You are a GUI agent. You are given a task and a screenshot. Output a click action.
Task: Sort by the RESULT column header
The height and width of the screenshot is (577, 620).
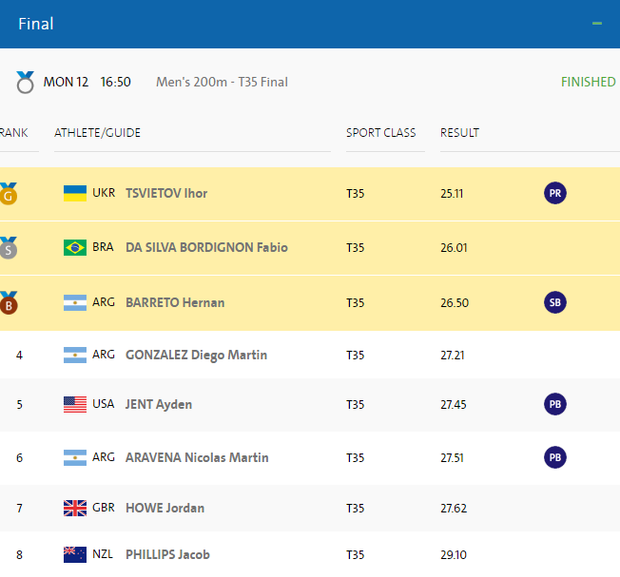point(459,133)
